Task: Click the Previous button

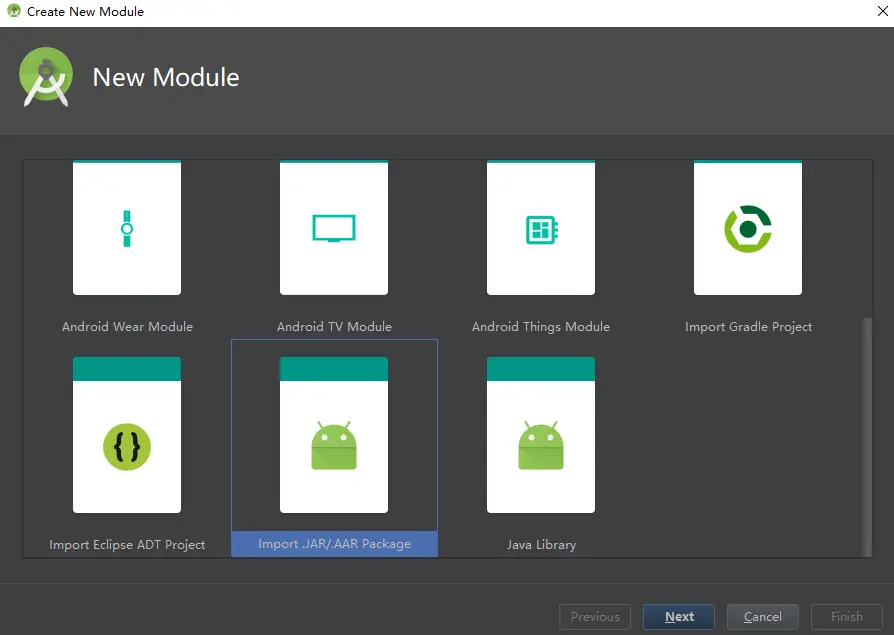Action: pos(595,617)
